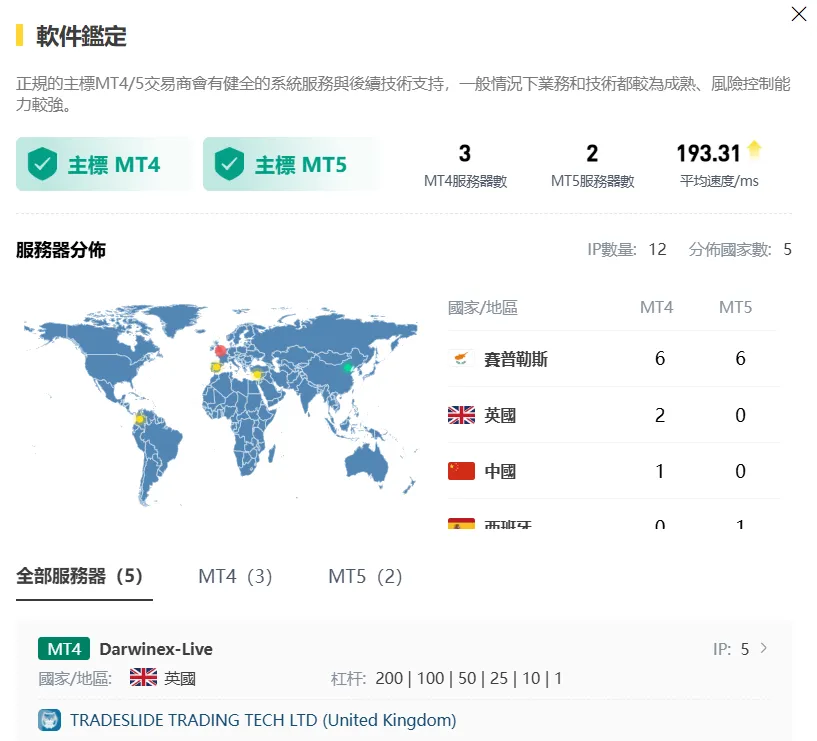Close the 軟件鑑定 dialog with X
This screenshot has height=741, width=817.
(x=798, y=14)
